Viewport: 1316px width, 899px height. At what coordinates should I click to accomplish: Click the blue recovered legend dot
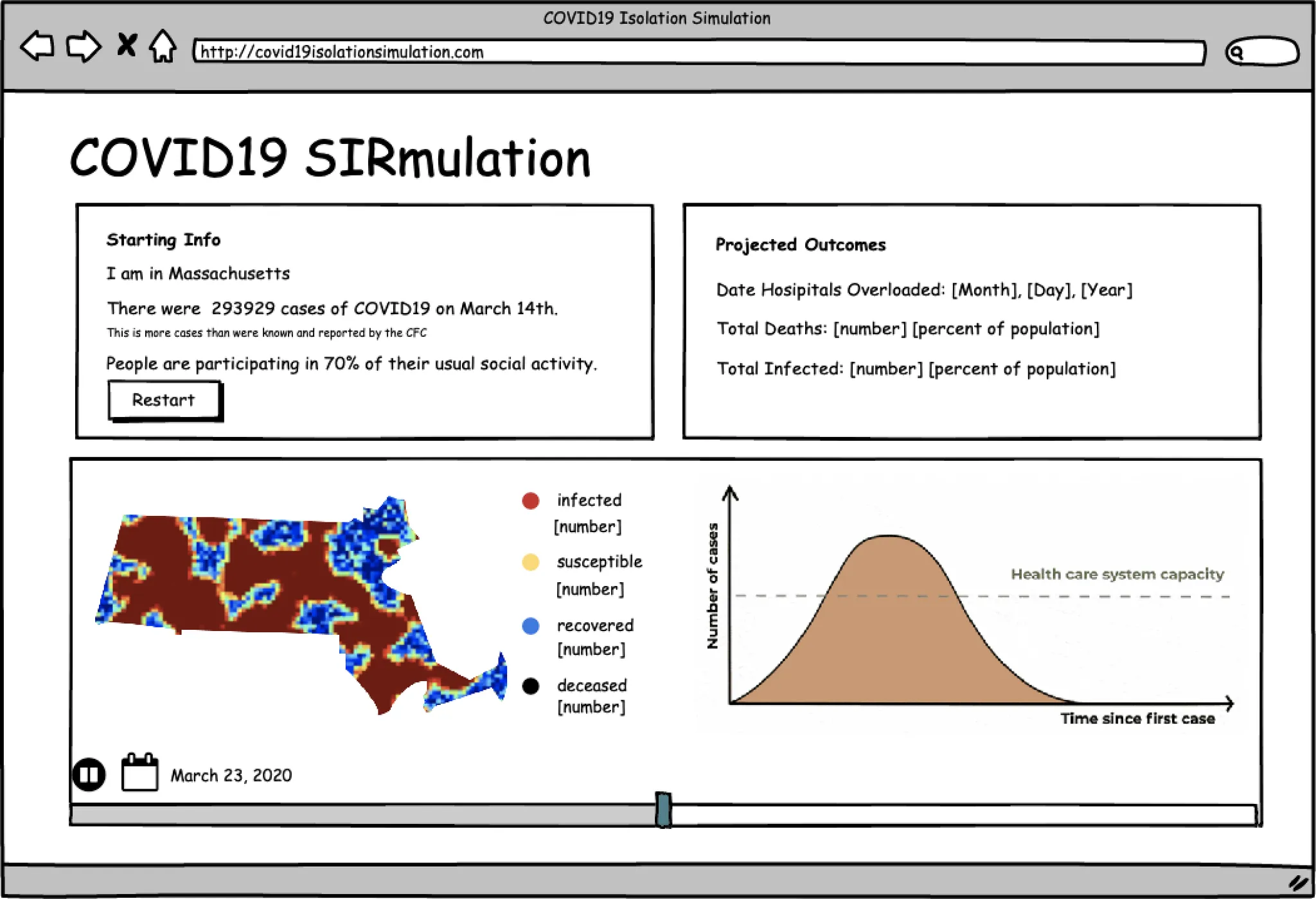click(x=531, y=626)
